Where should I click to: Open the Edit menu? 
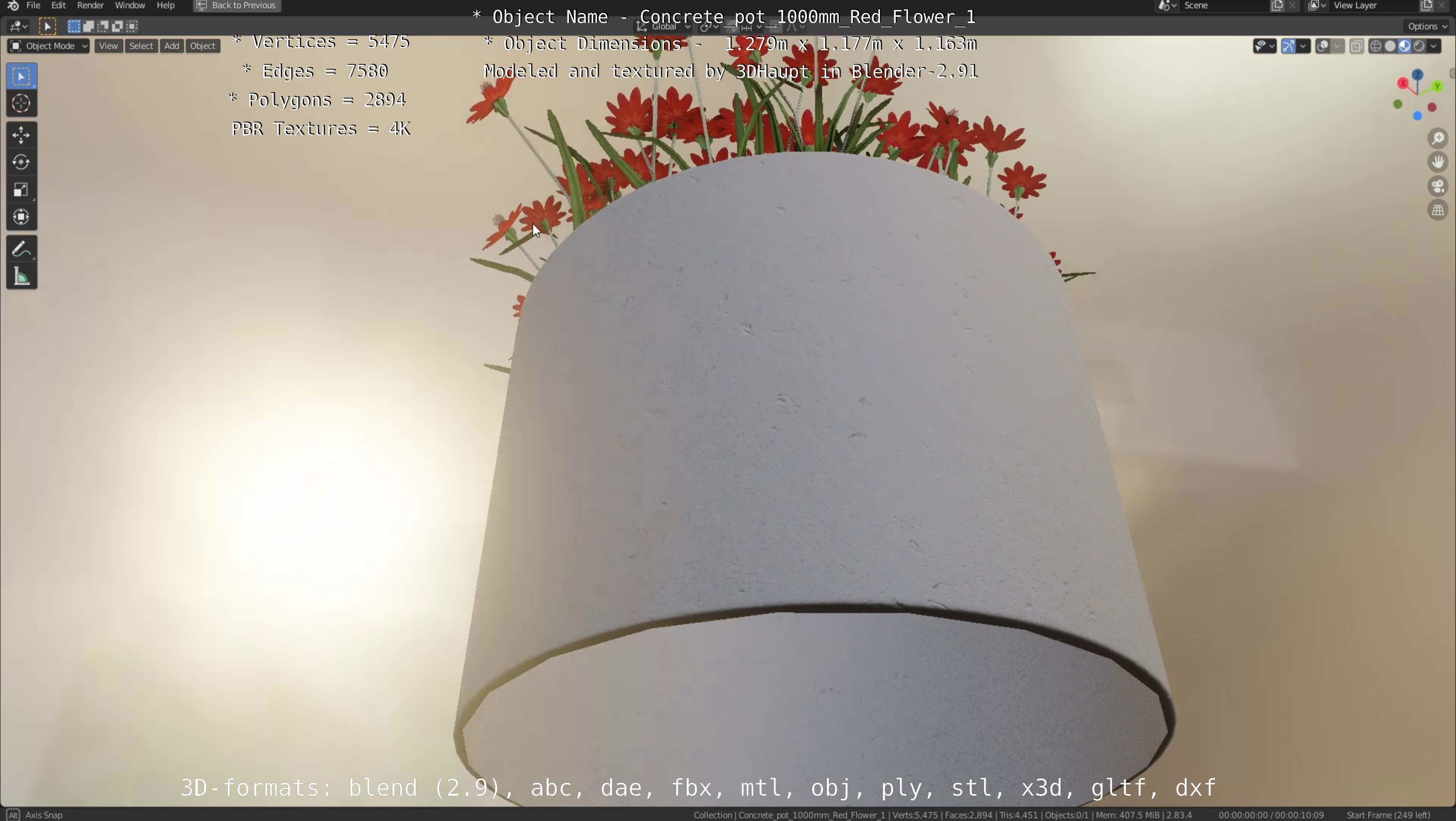(x=59, y=6)
